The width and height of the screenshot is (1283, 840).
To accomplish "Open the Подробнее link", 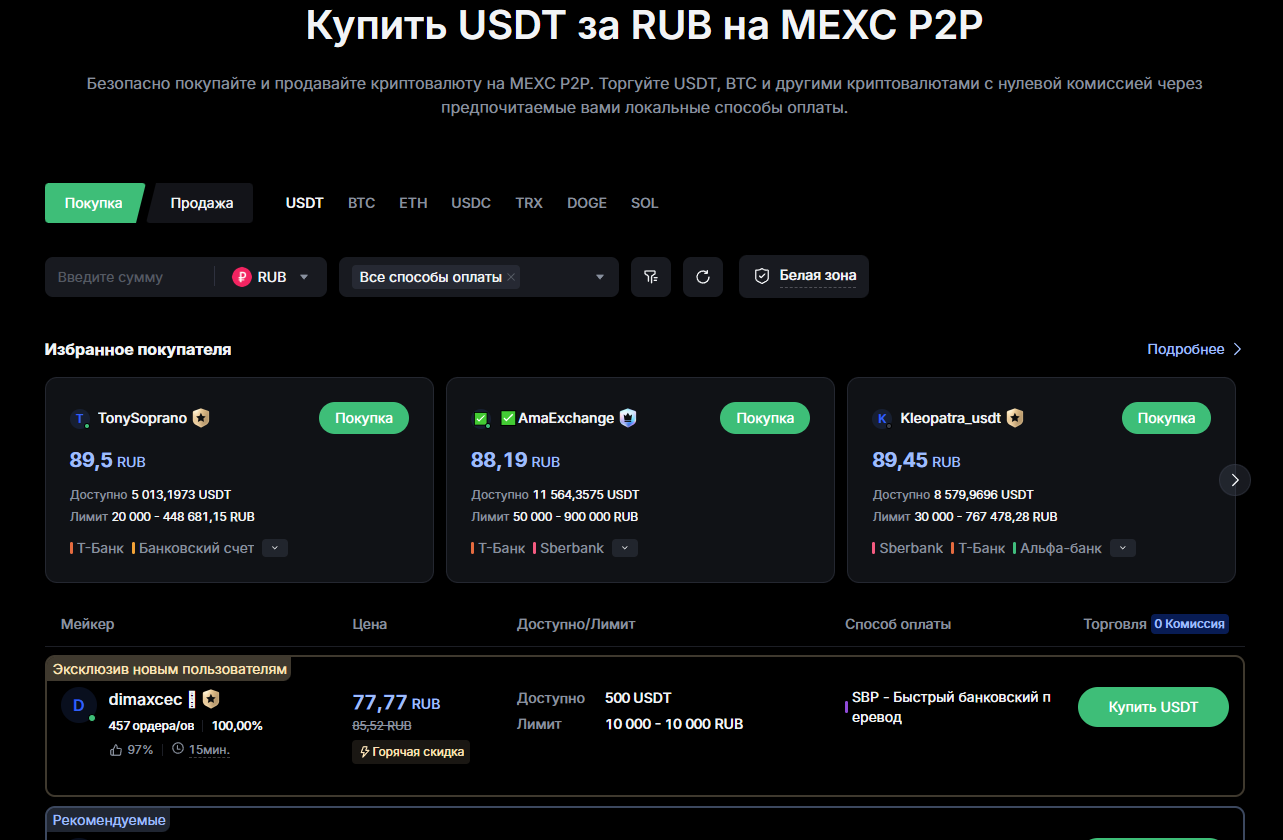I will 1194,349.
